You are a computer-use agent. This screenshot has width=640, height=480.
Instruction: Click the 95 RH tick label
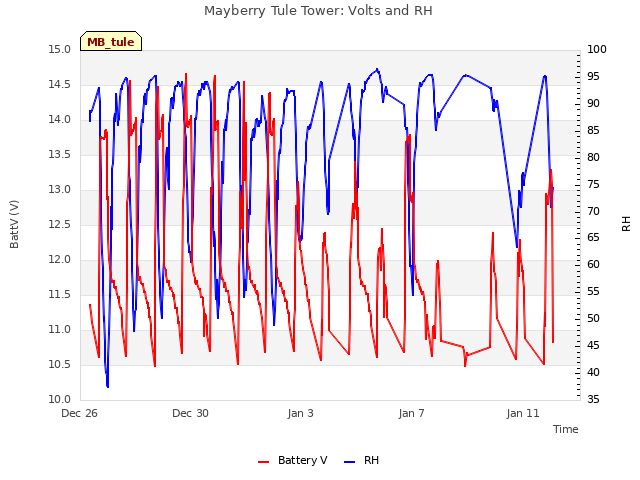pos(593,77)
